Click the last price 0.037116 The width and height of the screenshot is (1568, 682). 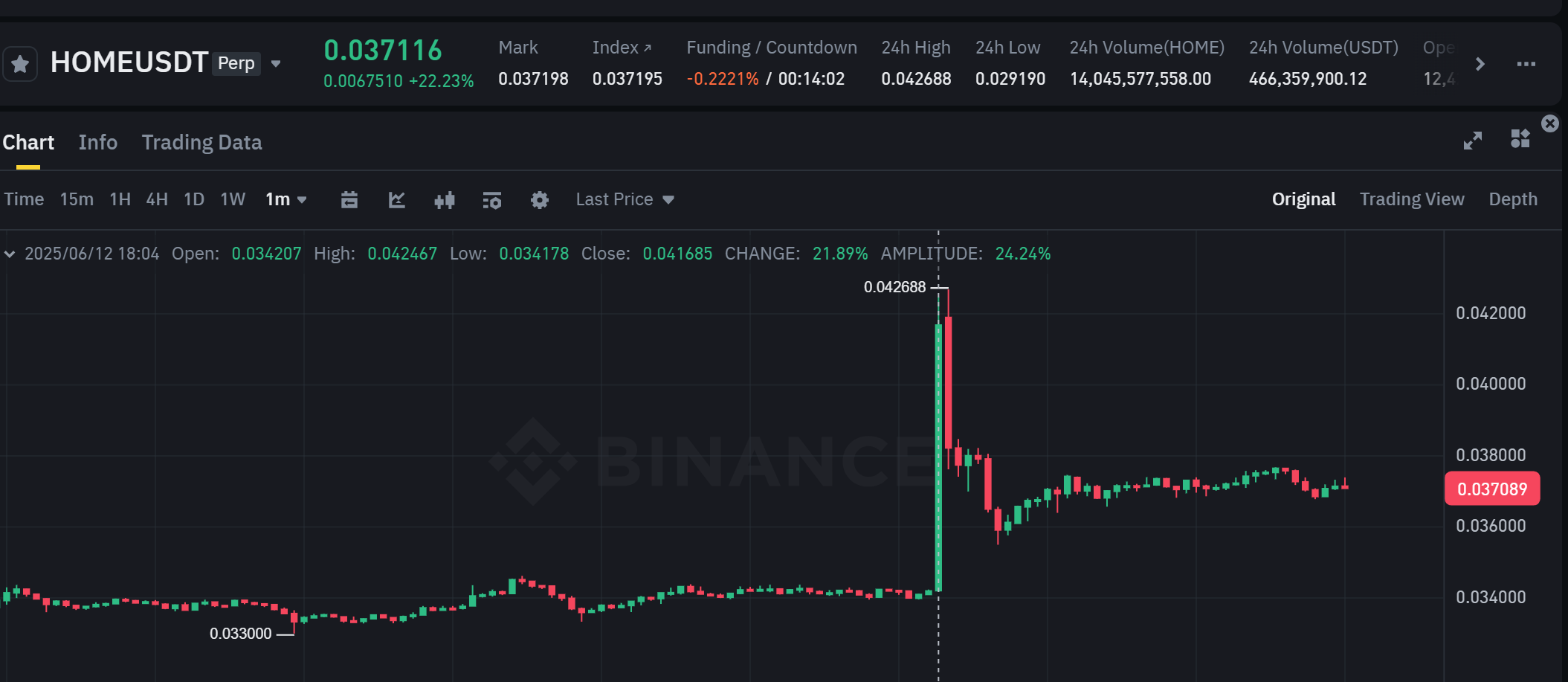(x=383, y=51)
